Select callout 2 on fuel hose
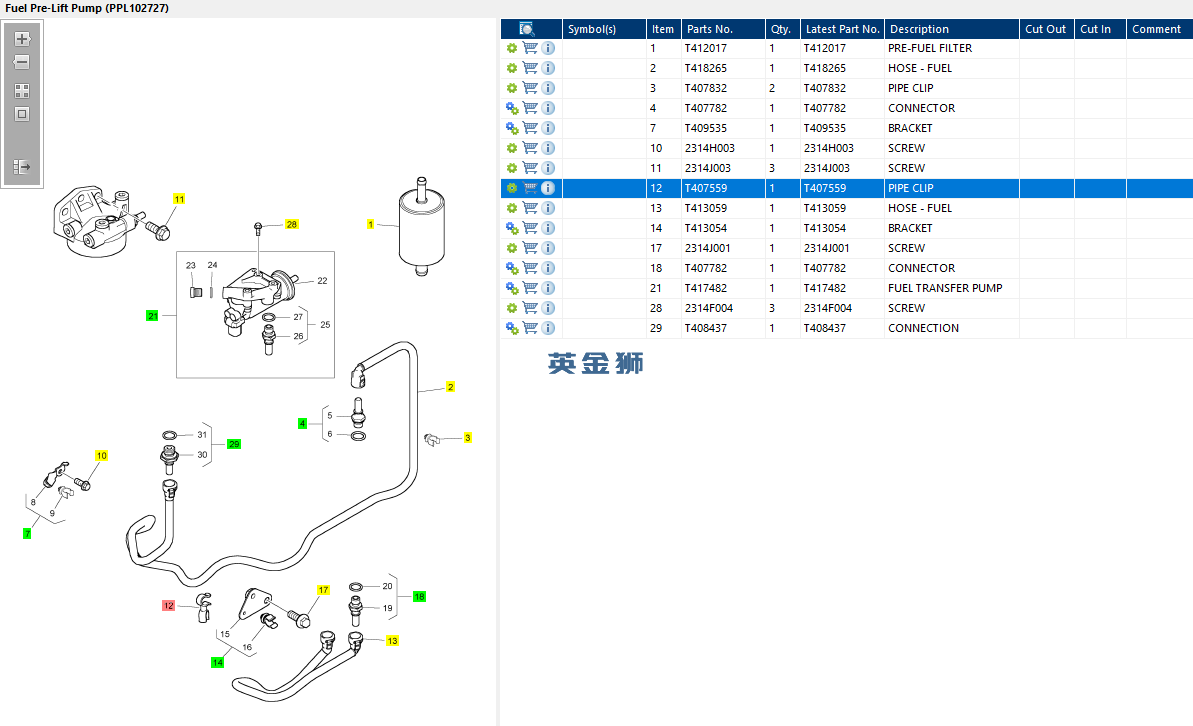1193x726 pixels. tap(450, 387)
